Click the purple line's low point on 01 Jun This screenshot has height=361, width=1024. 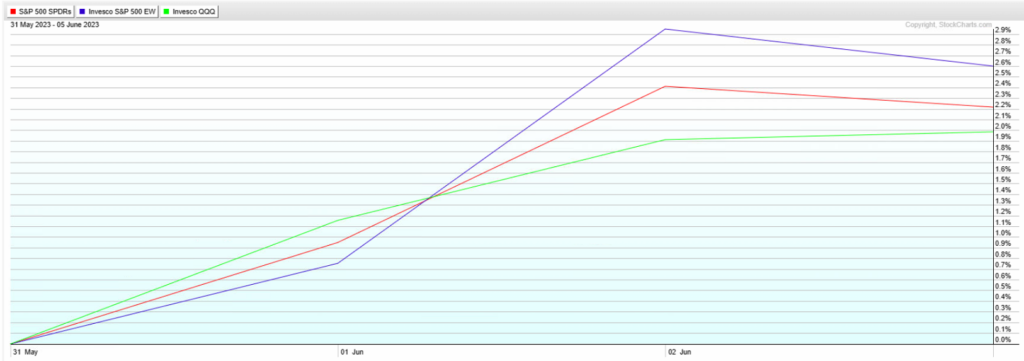[338, 263]
